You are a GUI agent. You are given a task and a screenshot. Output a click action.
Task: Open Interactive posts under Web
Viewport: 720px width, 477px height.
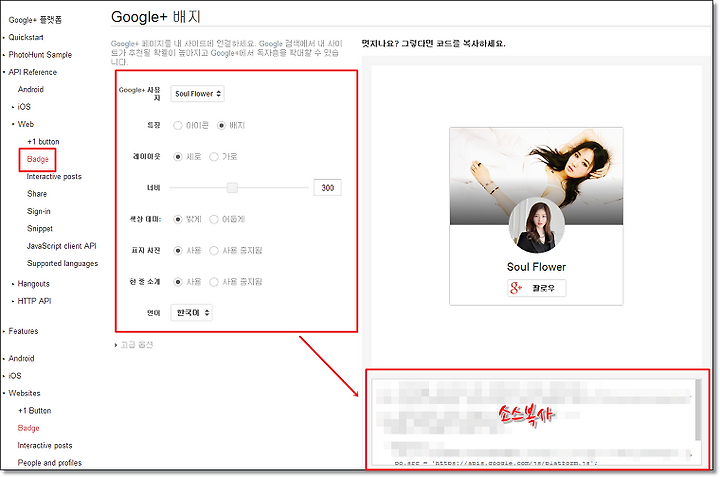[54, 177]
